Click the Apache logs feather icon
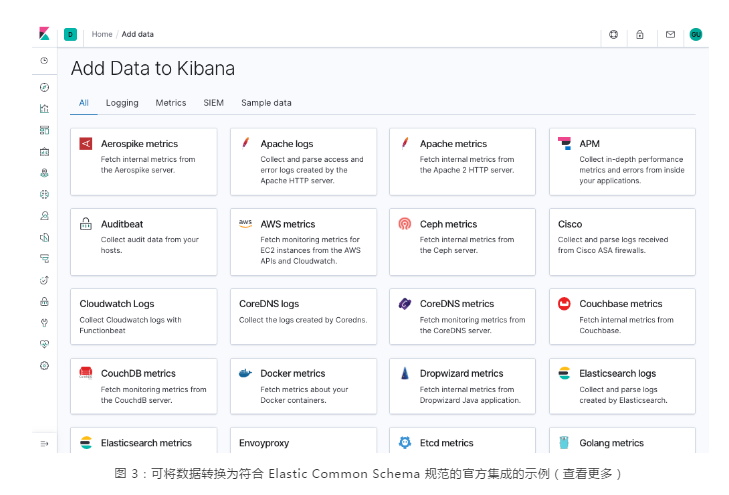Screen dimensions: 729x495 click(245, 143)
